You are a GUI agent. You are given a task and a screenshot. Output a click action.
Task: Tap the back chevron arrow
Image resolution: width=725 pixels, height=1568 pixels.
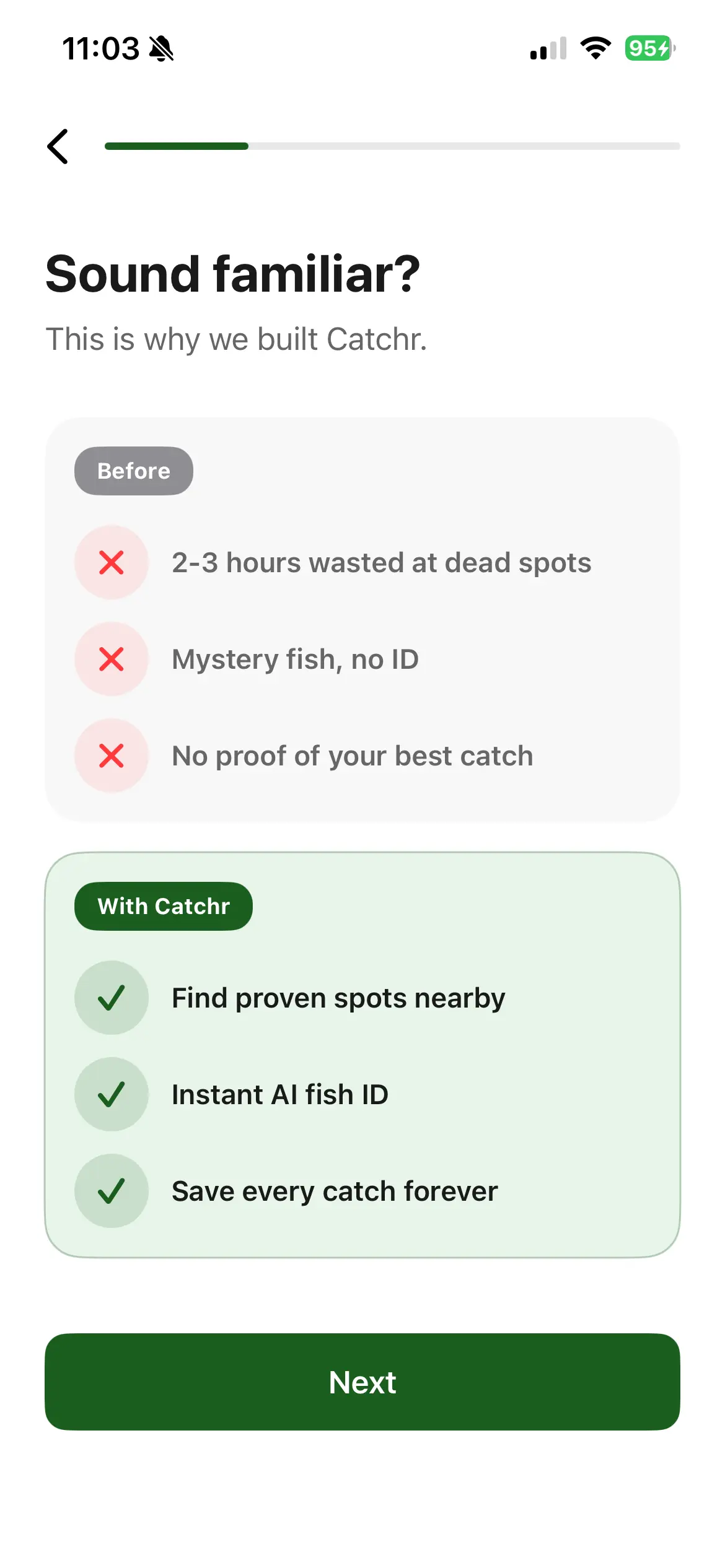tap(58, 147)
